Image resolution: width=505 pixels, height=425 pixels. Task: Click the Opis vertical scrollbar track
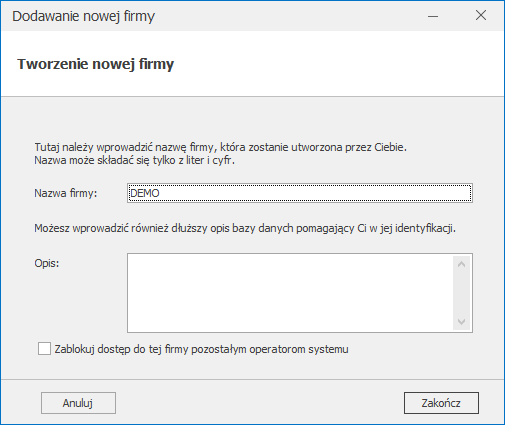pyautogui.click(x=462, y=293)
